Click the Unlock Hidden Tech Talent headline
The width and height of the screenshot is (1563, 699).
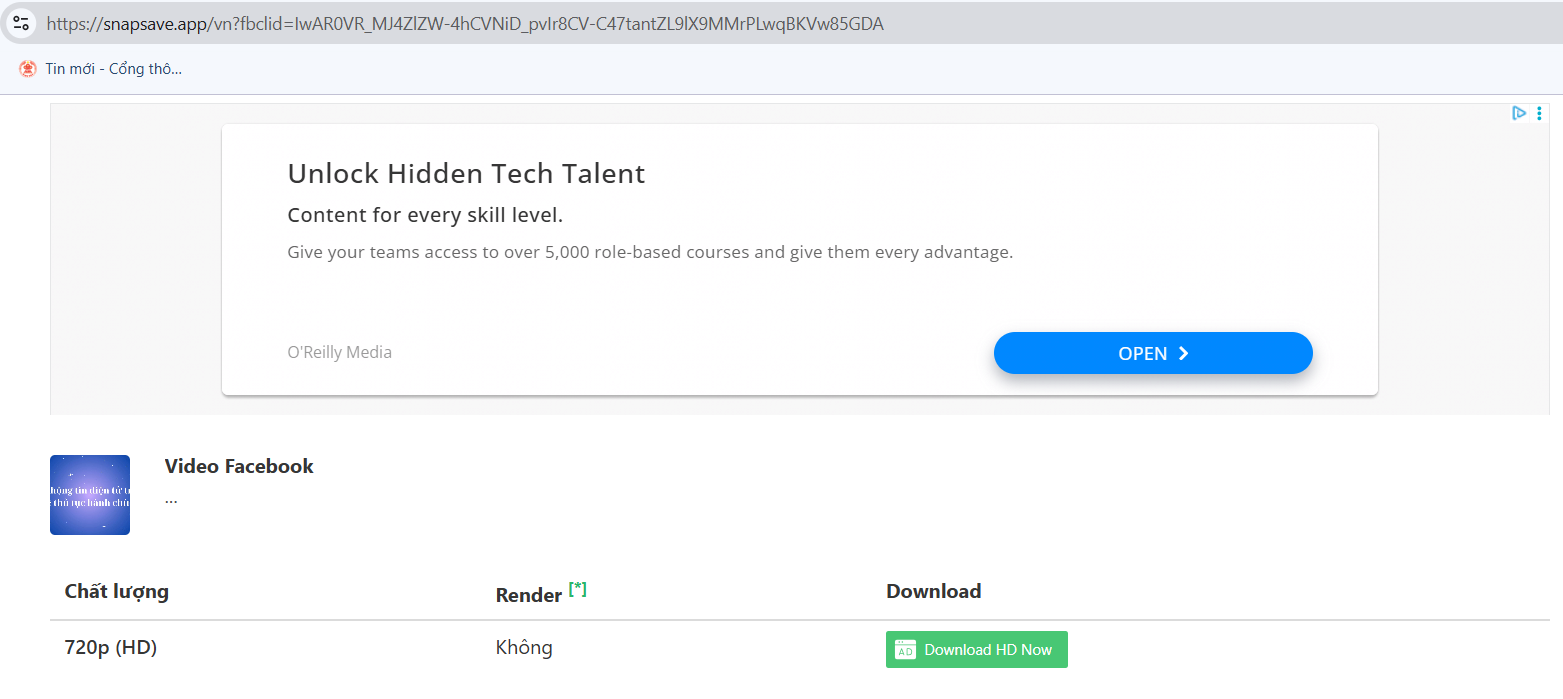click(x=466, y=174)
